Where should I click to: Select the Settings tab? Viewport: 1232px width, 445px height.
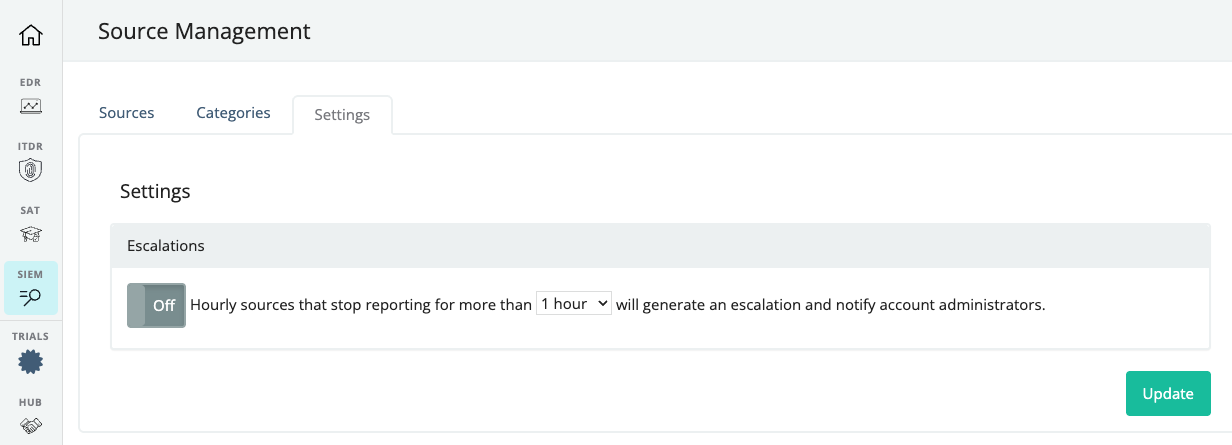point(342,115)
